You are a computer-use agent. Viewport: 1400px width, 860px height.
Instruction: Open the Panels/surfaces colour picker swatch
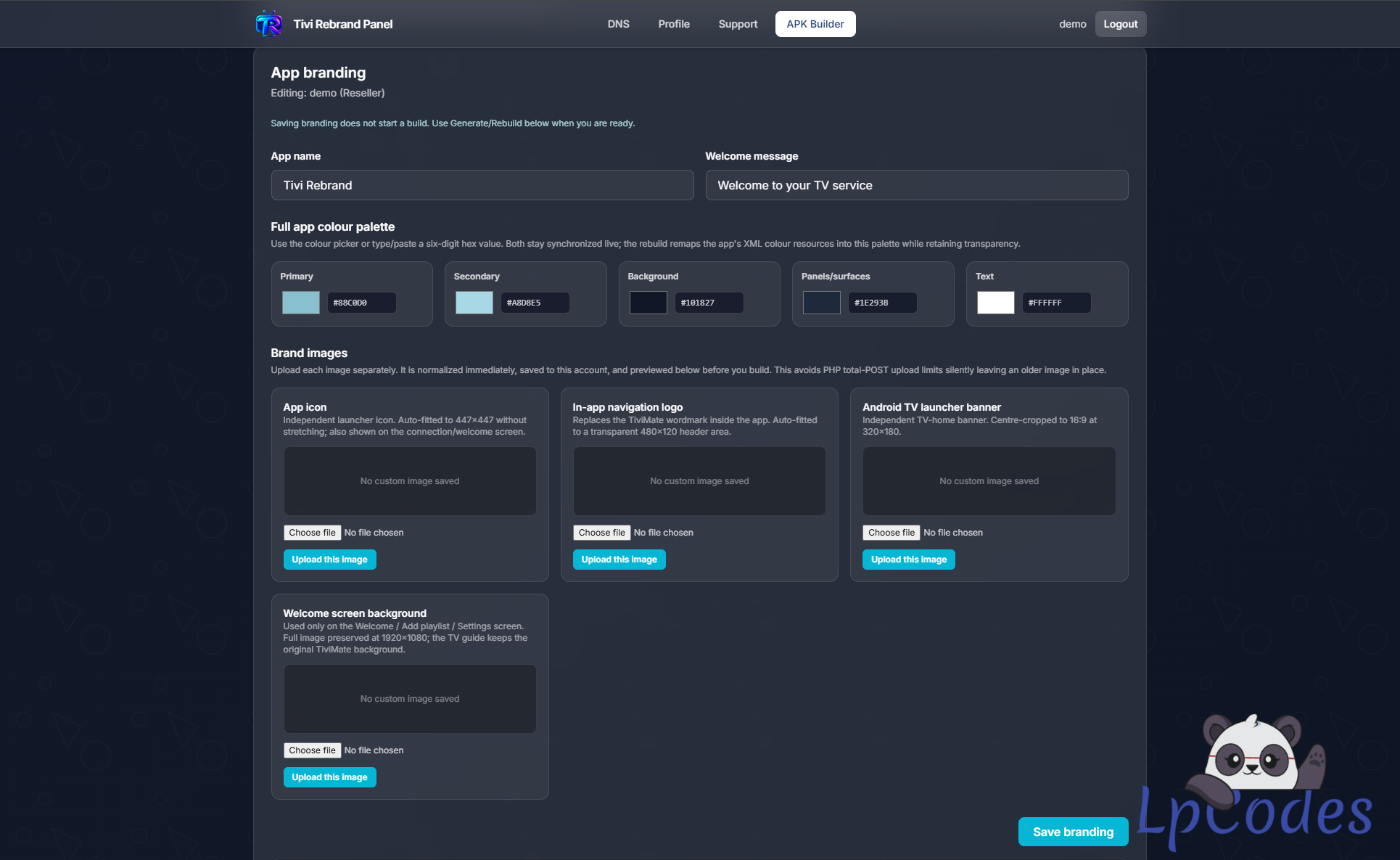pos(822,303)
